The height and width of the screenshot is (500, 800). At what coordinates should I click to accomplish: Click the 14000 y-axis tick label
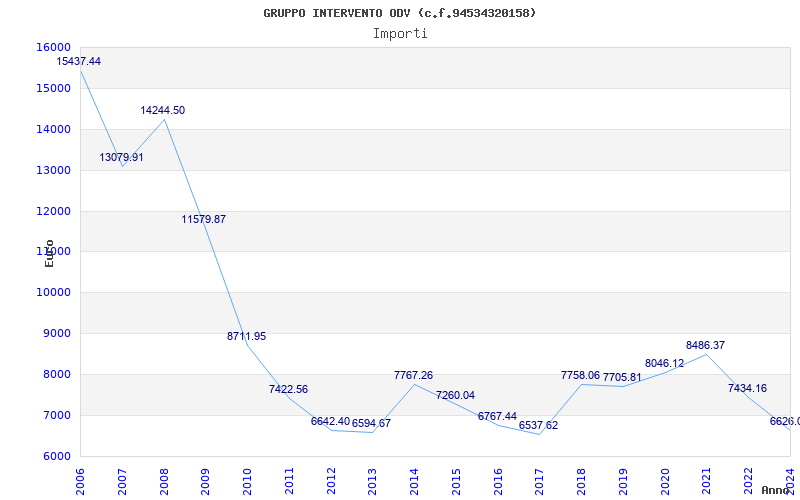pyautogui.click(x=54, y=130)
